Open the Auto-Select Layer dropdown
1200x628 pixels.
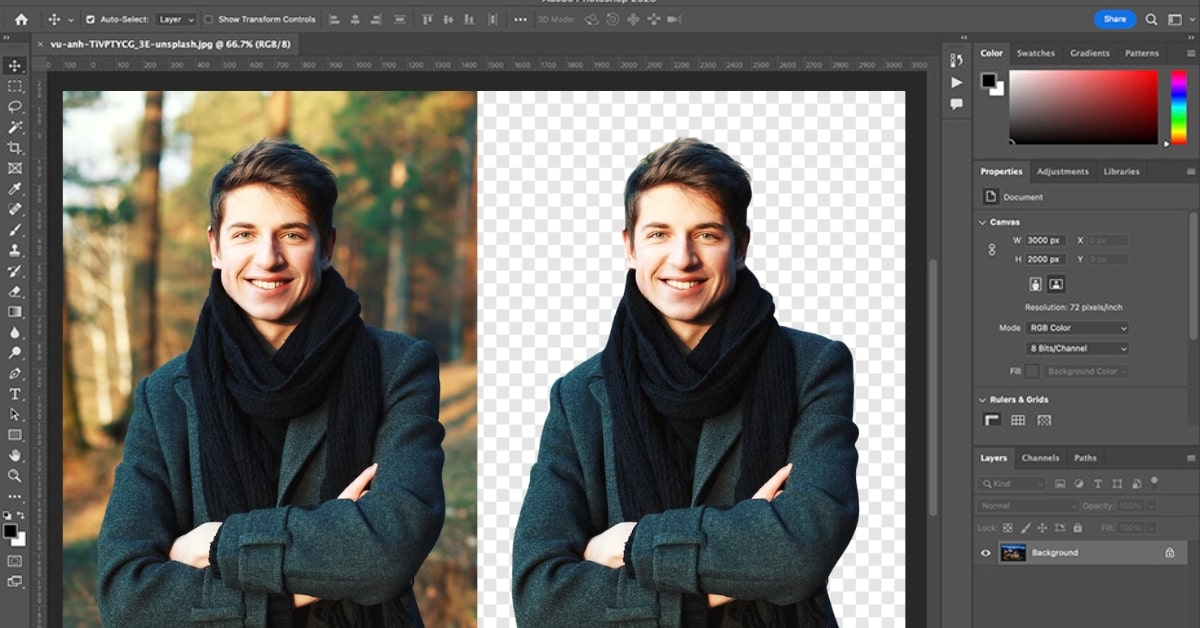[177, 19]
